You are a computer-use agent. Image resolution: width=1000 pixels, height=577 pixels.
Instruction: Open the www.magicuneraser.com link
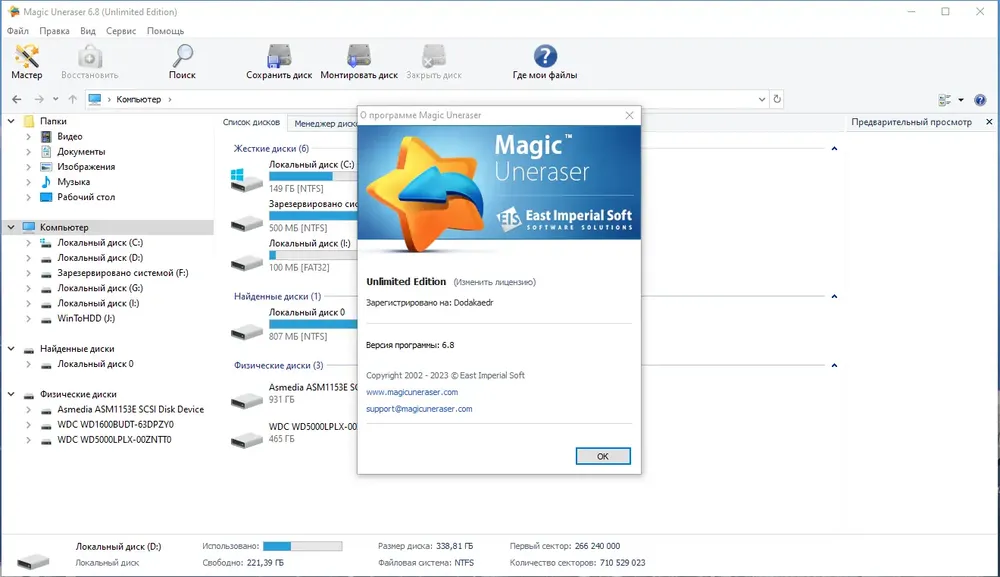click(412, 392)
